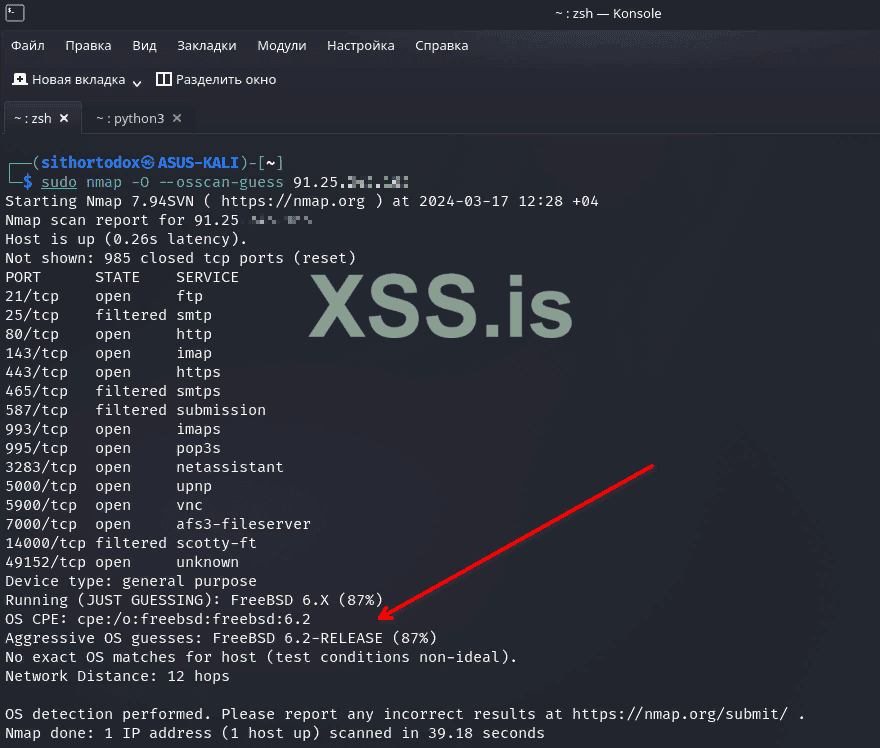880x748 pixels.
Task: Click the vnc service name
Action: (190, 505)
